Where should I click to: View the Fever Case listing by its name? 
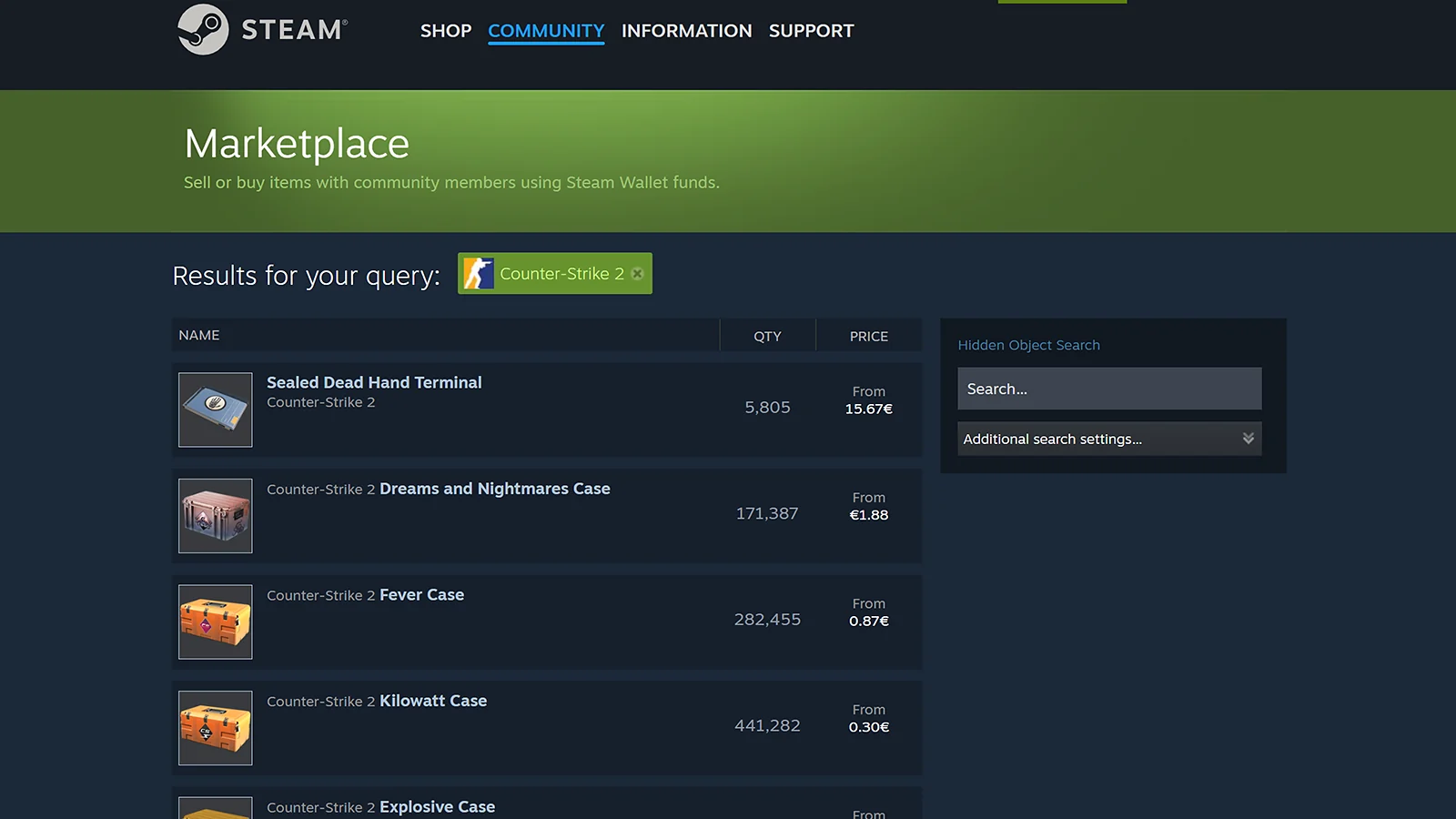[420, 594]
